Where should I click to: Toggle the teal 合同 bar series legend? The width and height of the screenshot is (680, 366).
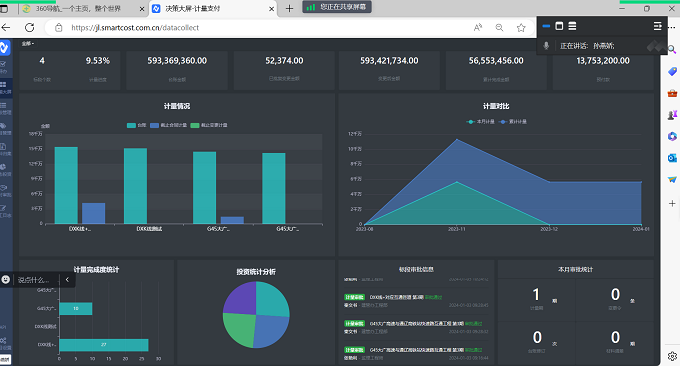[x=137, y=125]
